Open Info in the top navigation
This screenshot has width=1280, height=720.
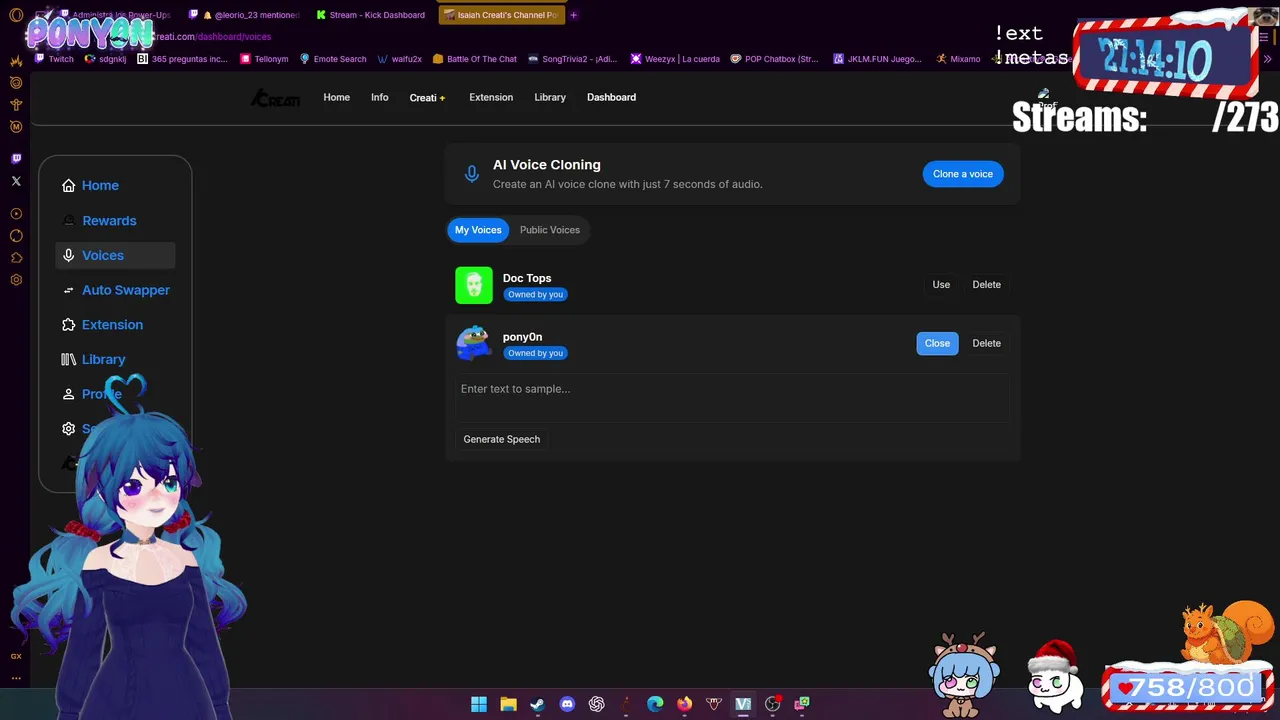pyautogui.click(x=379, y=97)
